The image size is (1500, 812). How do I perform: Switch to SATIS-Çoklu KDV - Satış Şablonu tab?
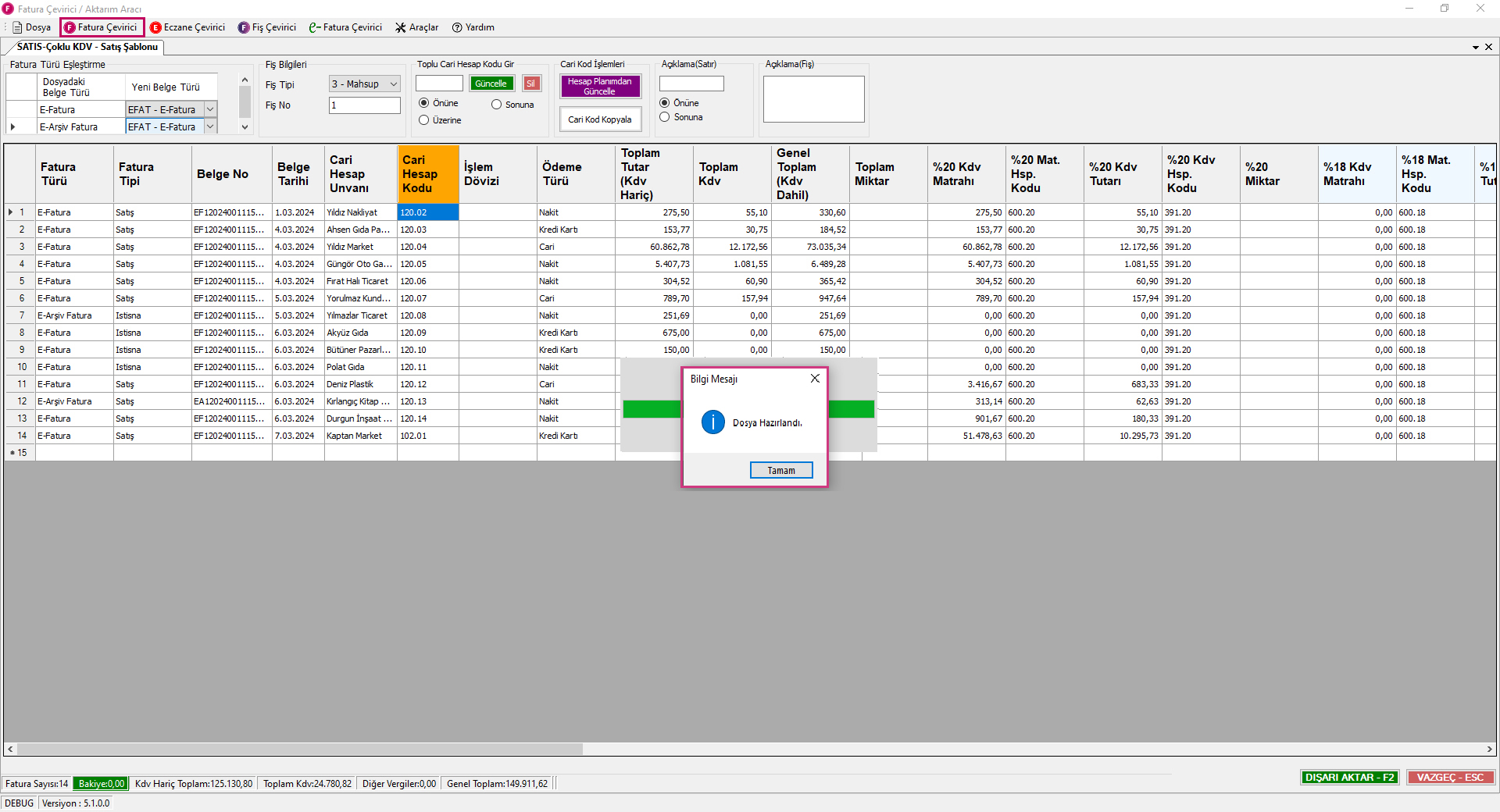coord(87,47)
